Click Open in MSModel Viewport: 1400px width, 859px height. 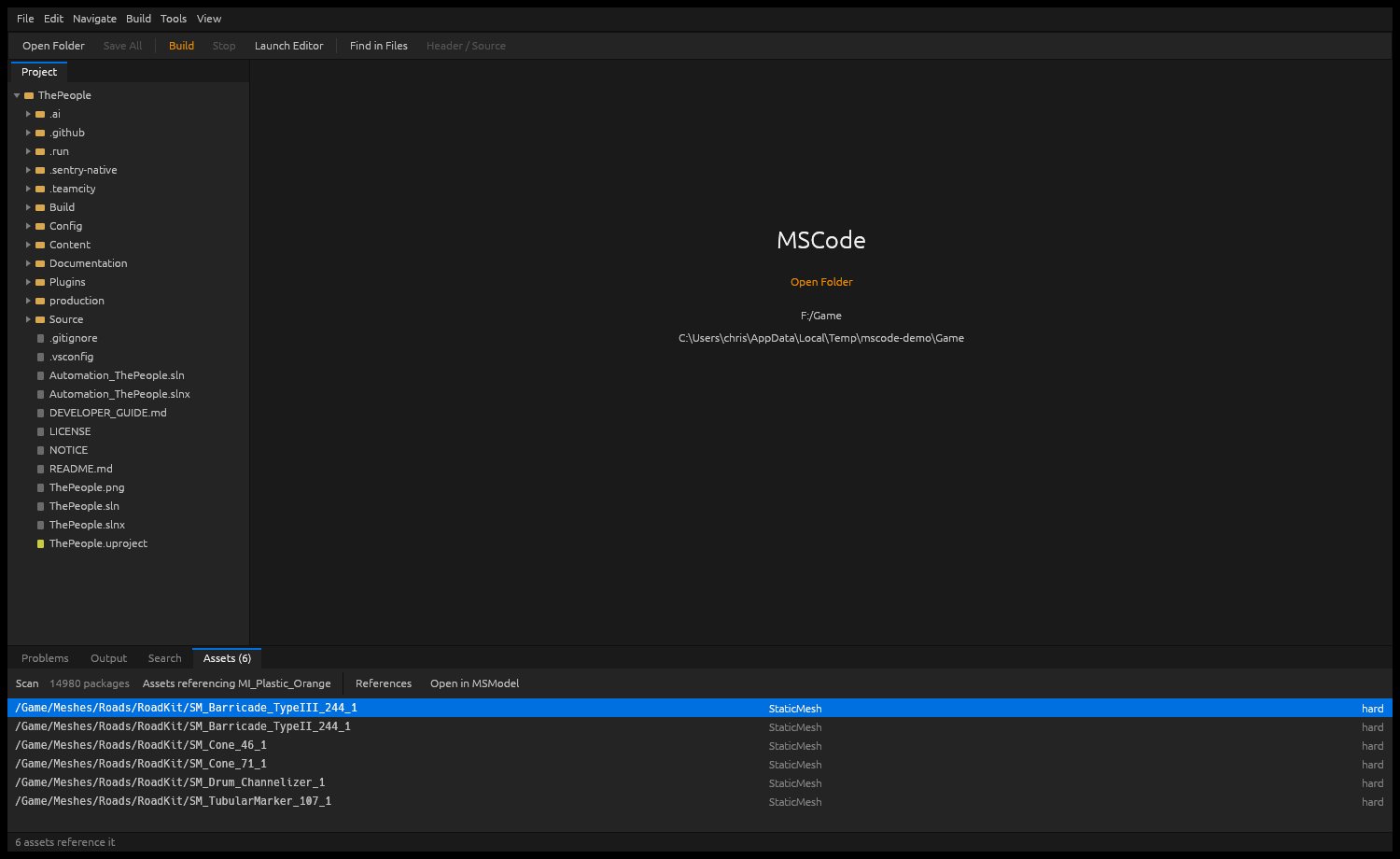pos(474,683)
